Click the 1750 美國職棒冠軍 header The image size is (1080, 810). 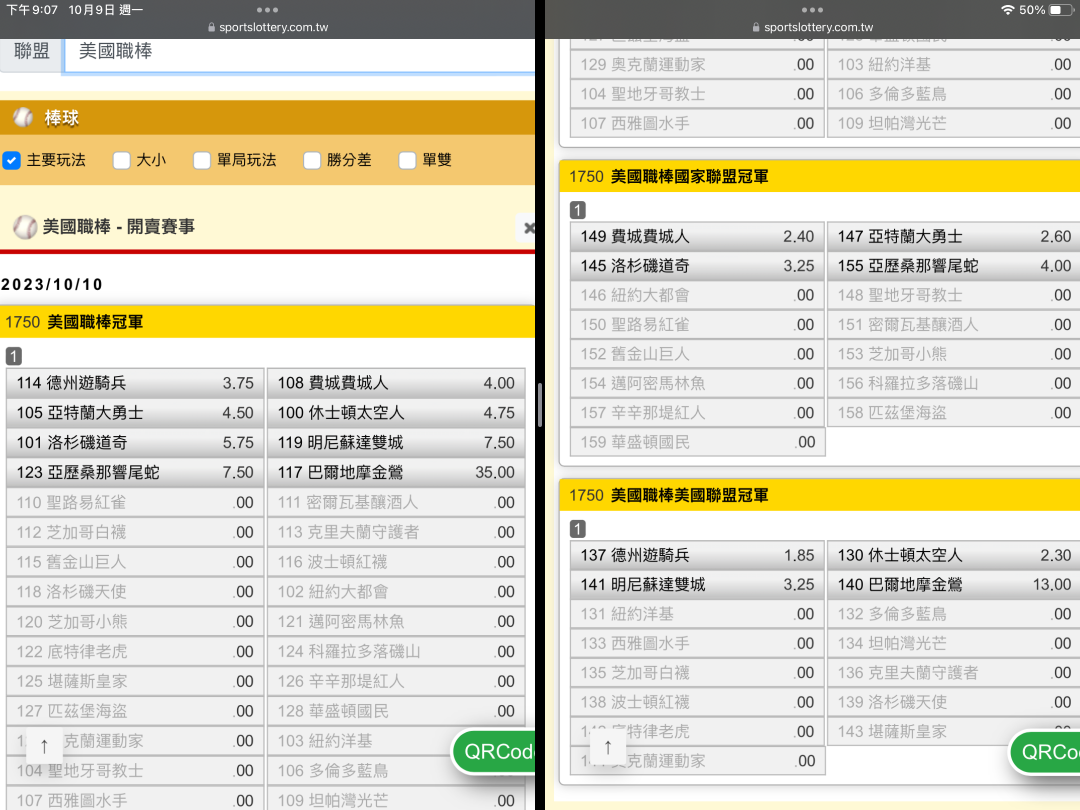click(x=267, y=322)
